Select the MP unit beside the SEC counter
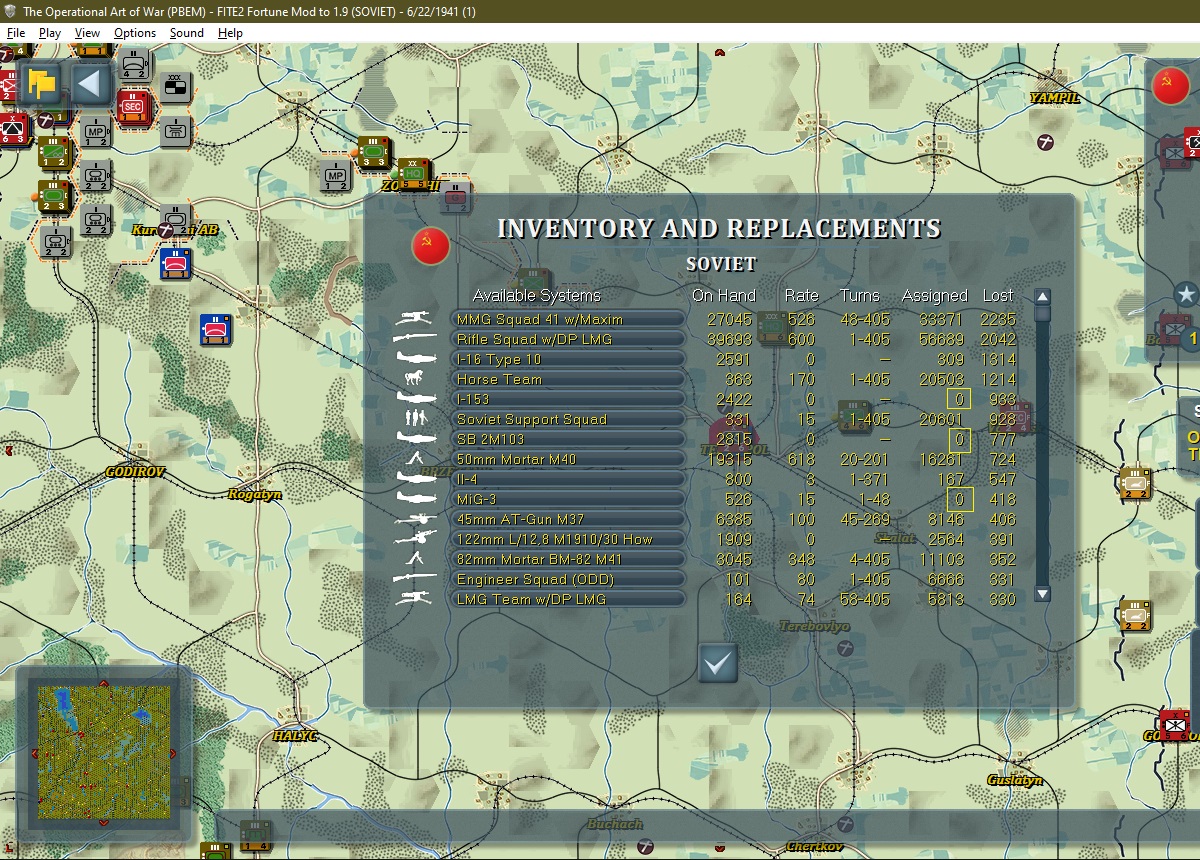 pos(96,129)
